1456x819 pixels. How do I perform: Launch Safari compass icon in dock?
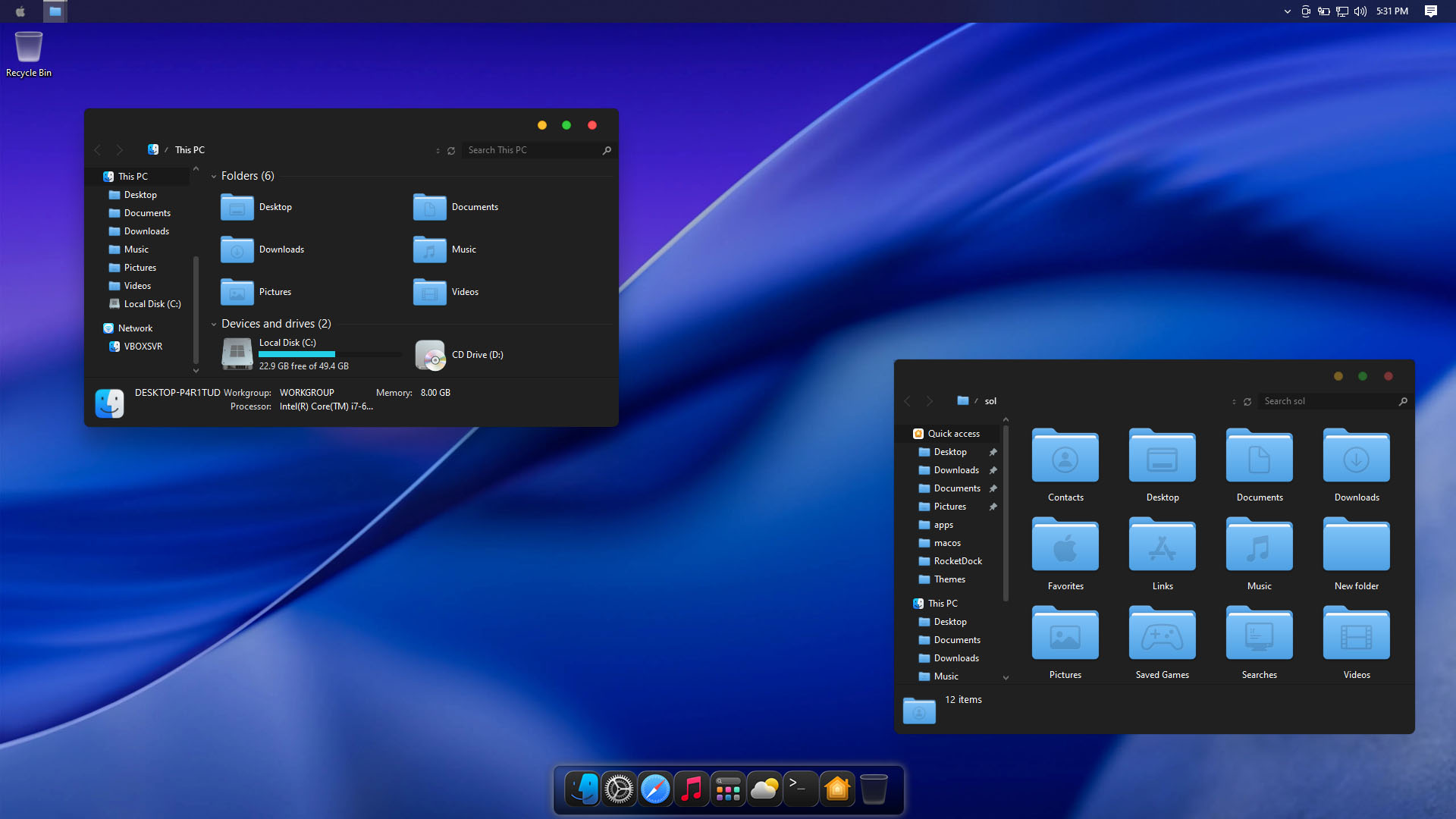pyautogui.click(x=655, y=789)
